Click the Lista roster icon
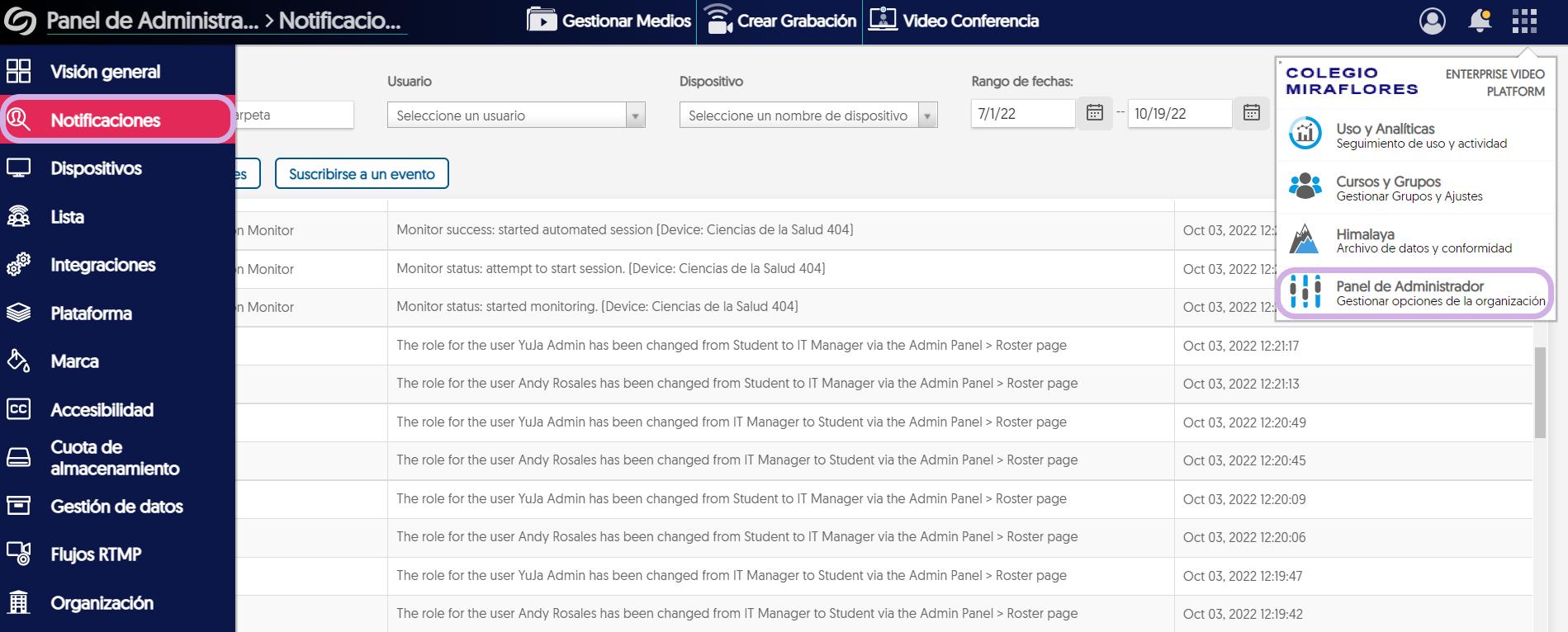The width and height of the screenshot is (1568, 632). click(19, 217)
